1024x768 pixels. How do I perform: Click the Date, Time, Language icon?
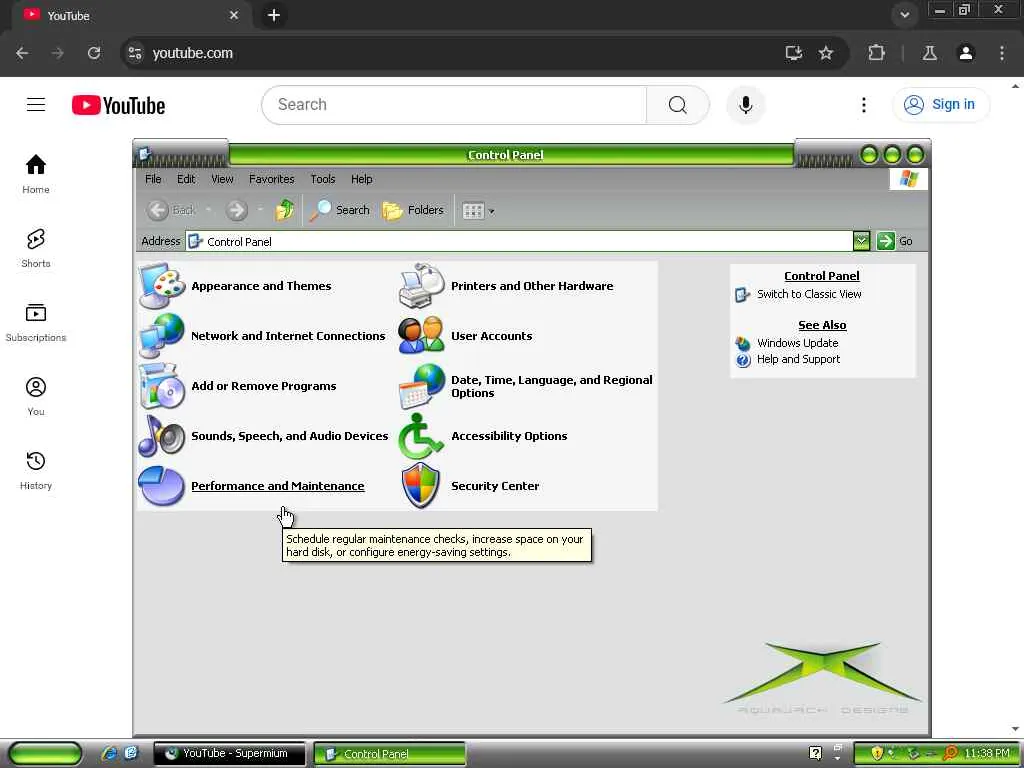click(x=421, y=386)
